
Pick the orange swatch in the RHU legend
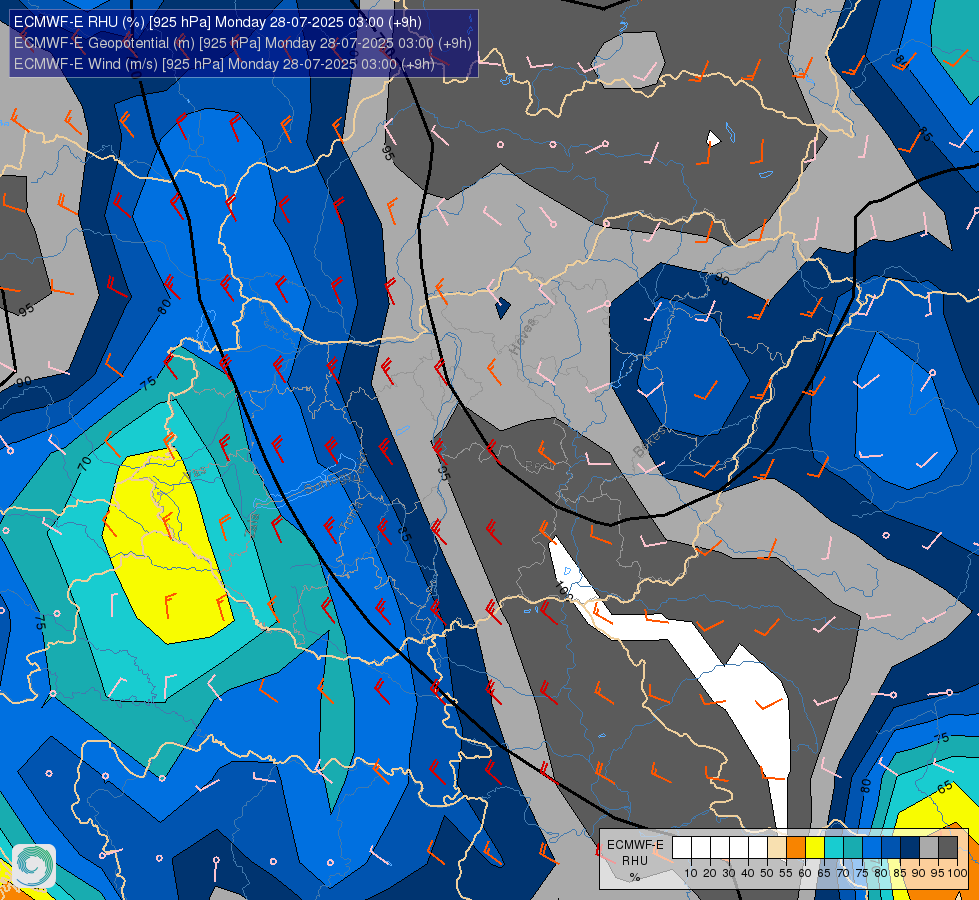(796, 848)
